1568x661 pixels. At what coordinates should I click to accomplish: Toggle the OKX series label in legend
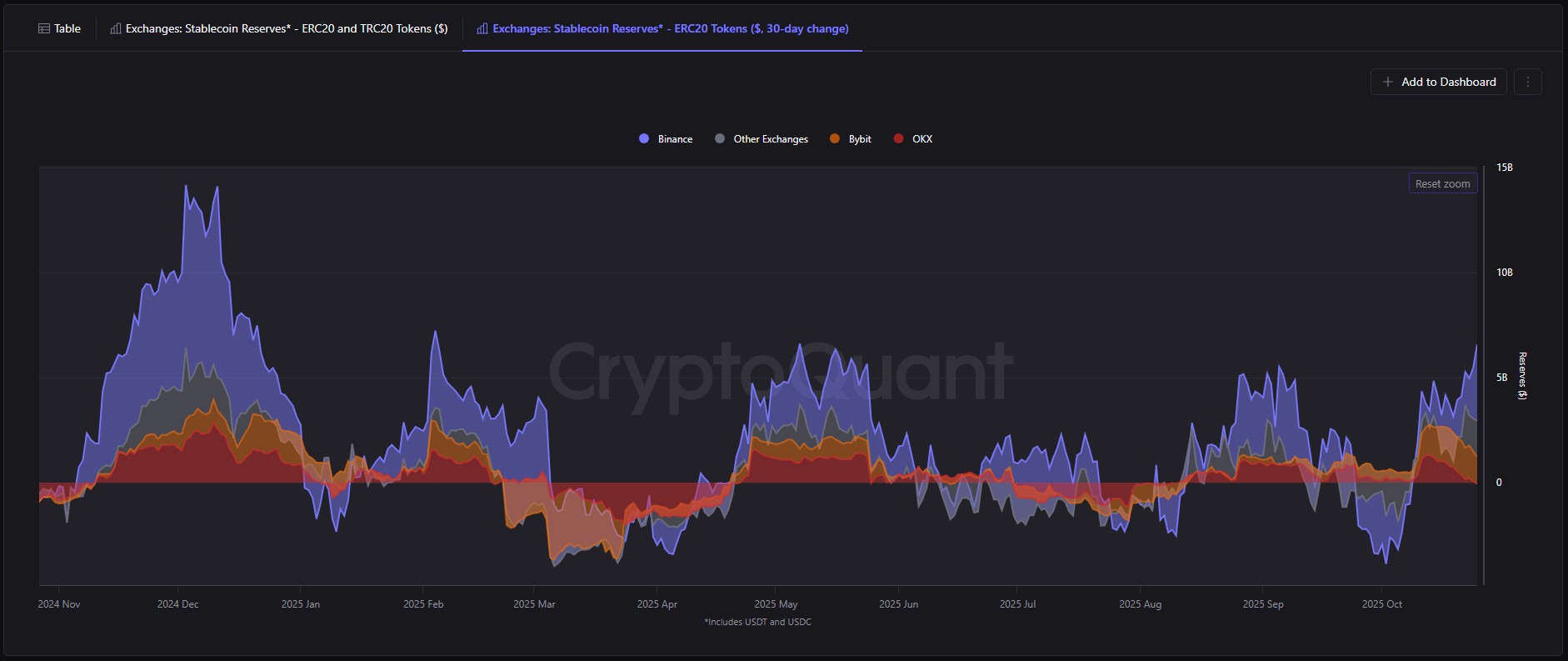922,139
